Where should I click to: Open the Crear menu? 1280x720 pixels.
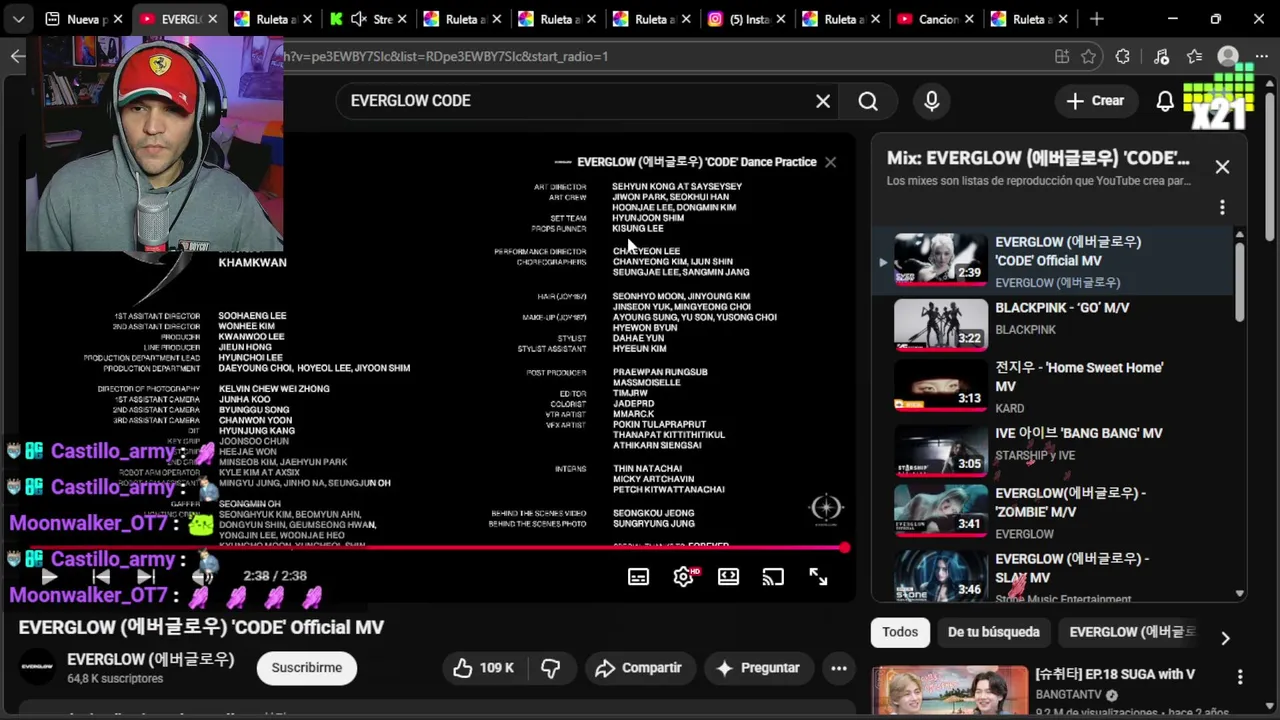pos(1095,101)
